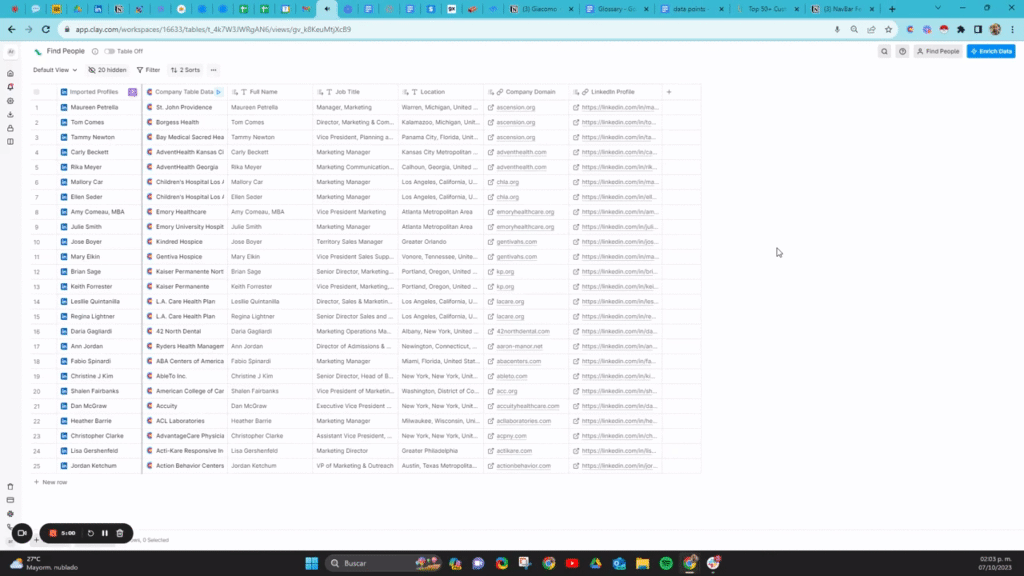Expand the Default View dropdown
This screenshot has width=1024, height=576.
click(55, 70)
